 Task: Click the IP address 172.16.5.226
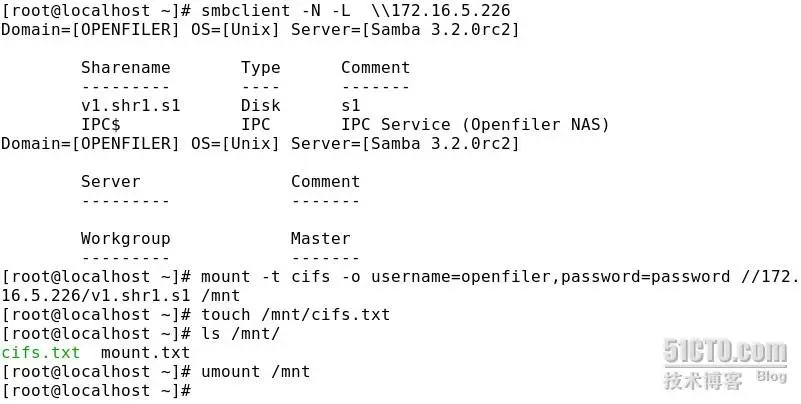pyautogui.click(x=451, y=10)
